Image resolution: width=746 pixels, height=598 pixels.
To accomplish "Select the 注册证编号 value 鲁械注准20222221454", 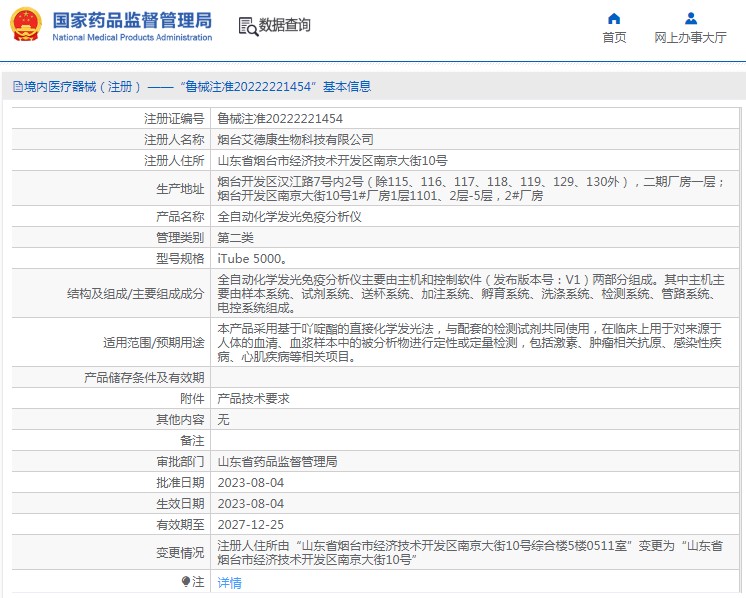I will tap(280, 118).
